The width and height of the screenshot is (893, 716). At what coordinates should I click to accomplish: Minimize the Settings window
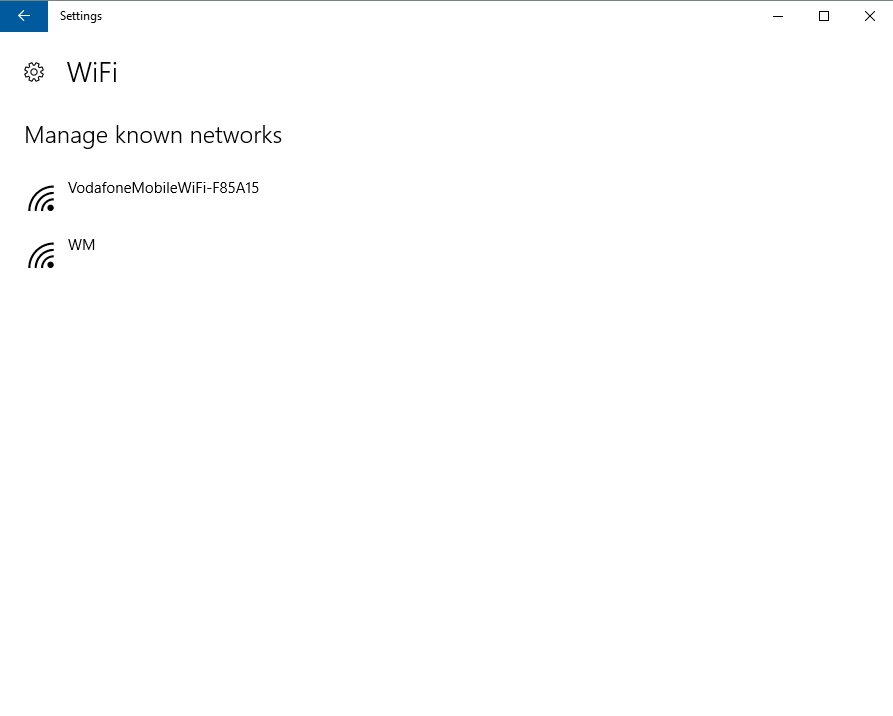click(x=777, y=16)
